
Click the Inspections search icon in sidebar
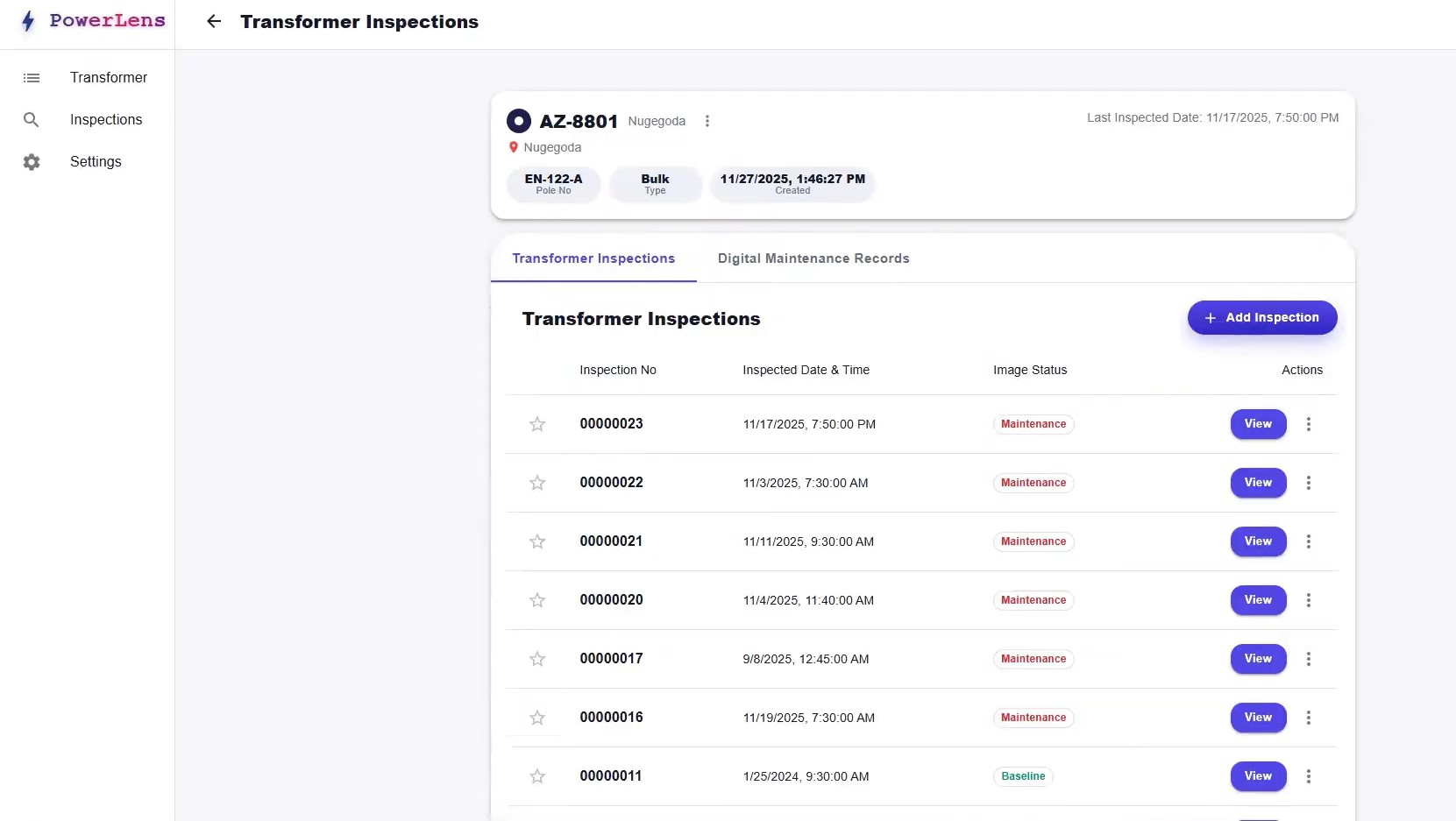[x=32, y=120]
